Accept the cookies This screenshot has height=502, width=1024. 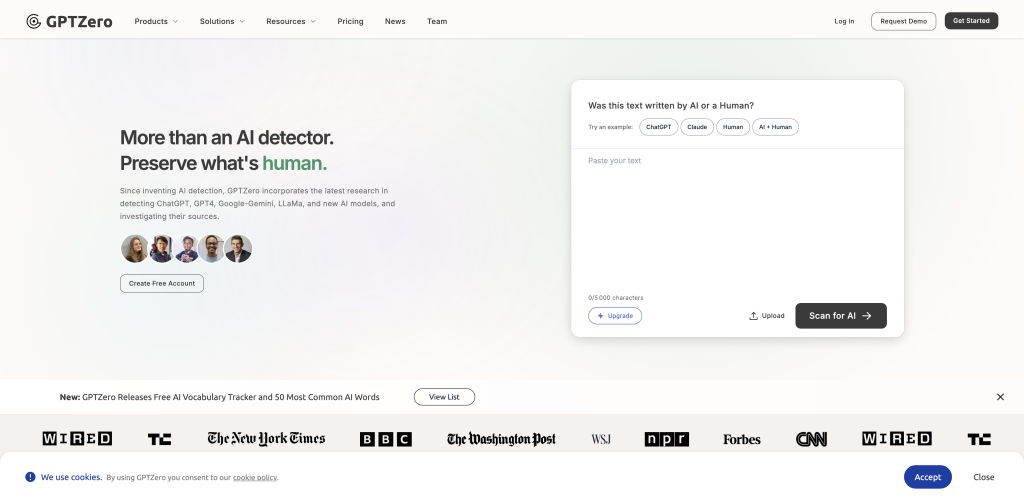927,477
